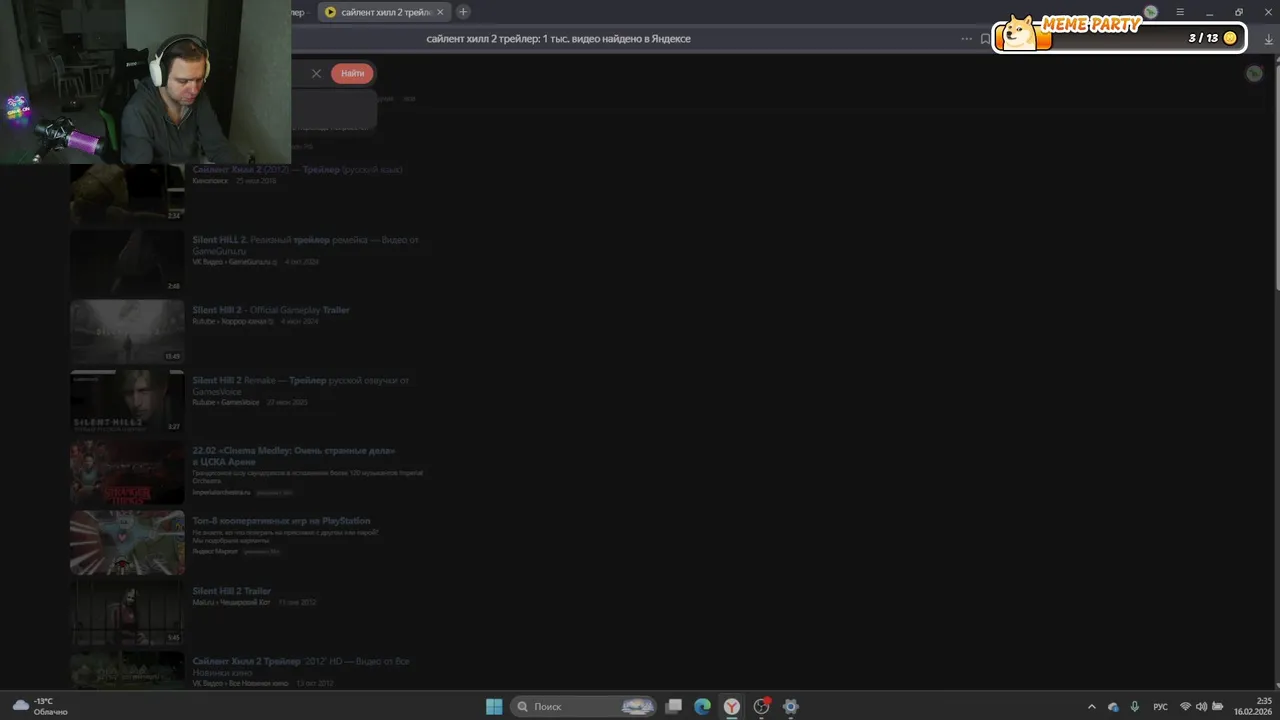Image resolution: width=1280 pixels, height=720 pixels.
Task: Clear the search field with the X icon
Action: point(316,73)
